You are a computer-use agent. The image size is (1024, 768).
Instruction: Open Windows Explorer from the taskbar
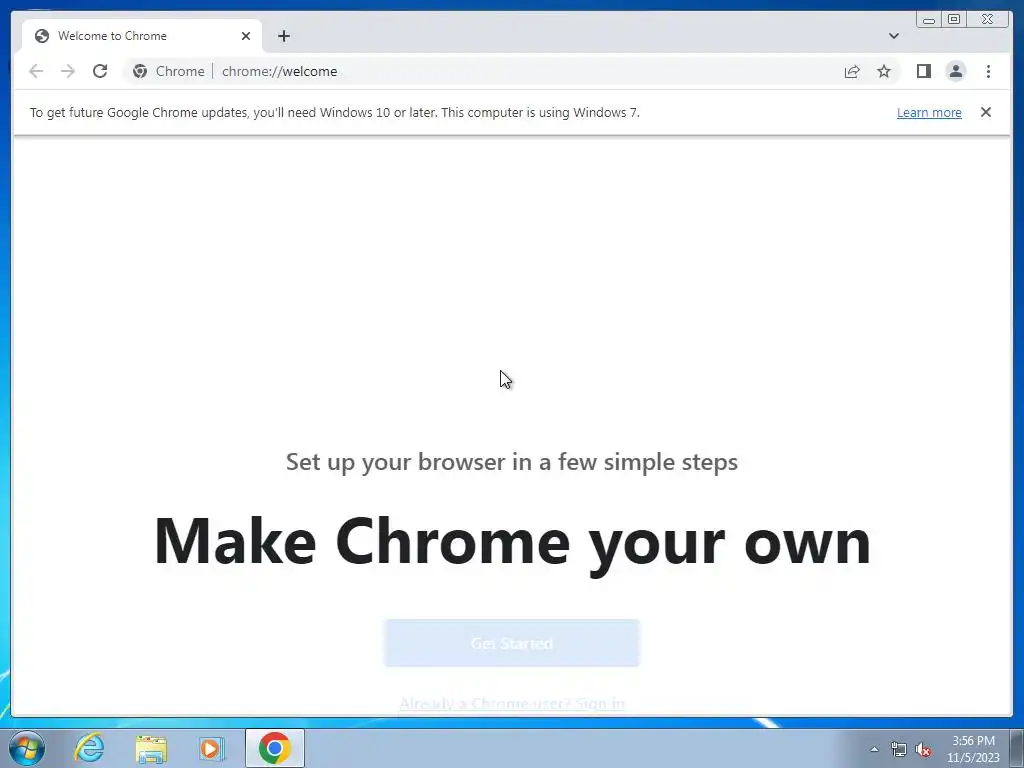(x=151, y=748)
